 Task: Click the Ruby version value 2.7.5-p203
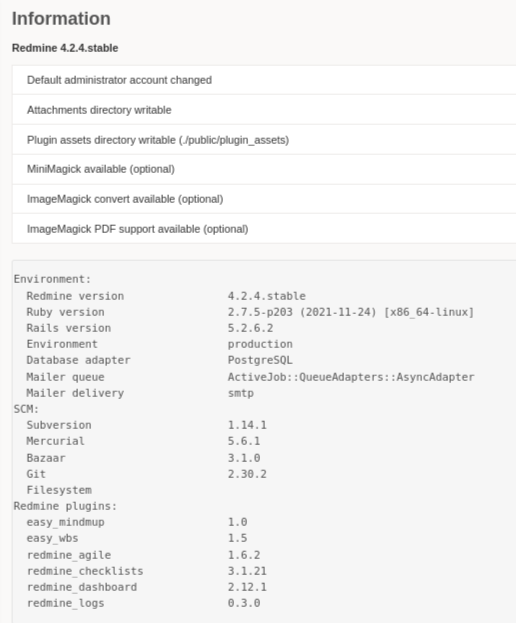click(260, 312)
